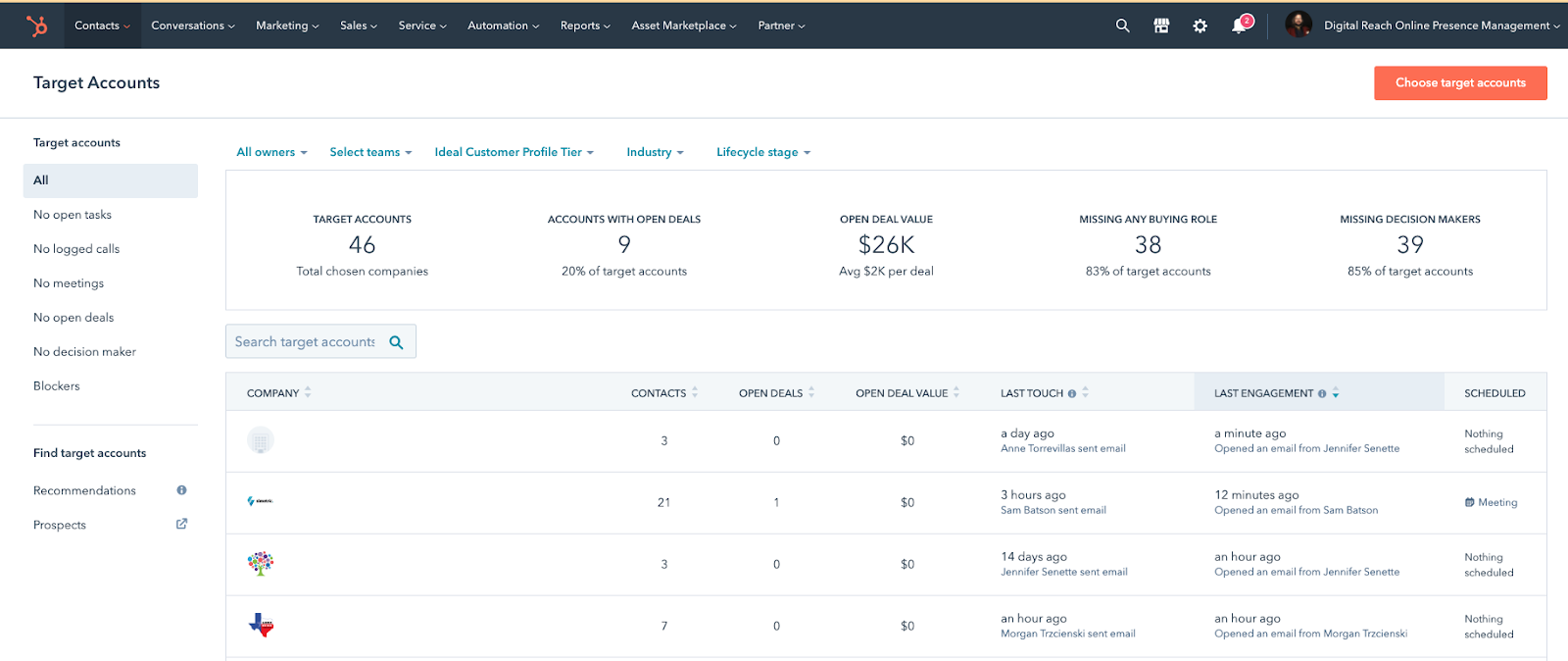Open the marketplace icon in header

[1161, 25]
